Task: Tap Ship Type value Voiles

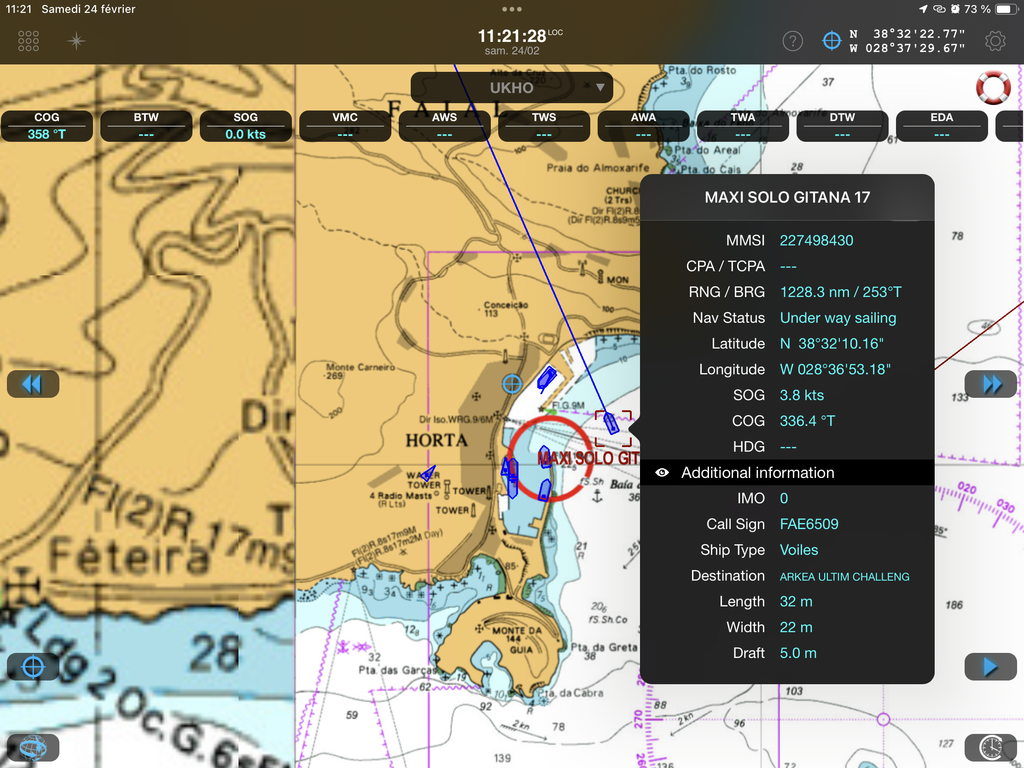Action: 799,550
